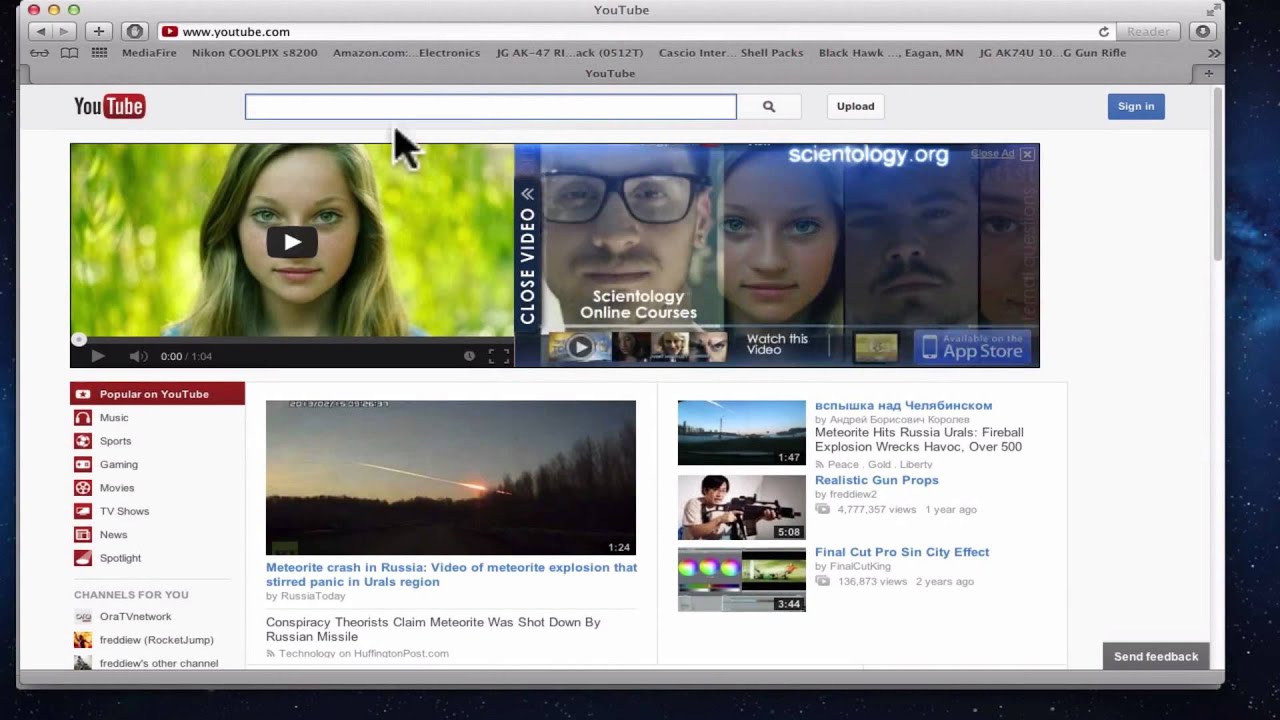Open the Final Cut Pro Sin City Effect link
This screenshot has height=720, width=1280.
(902, 552)
